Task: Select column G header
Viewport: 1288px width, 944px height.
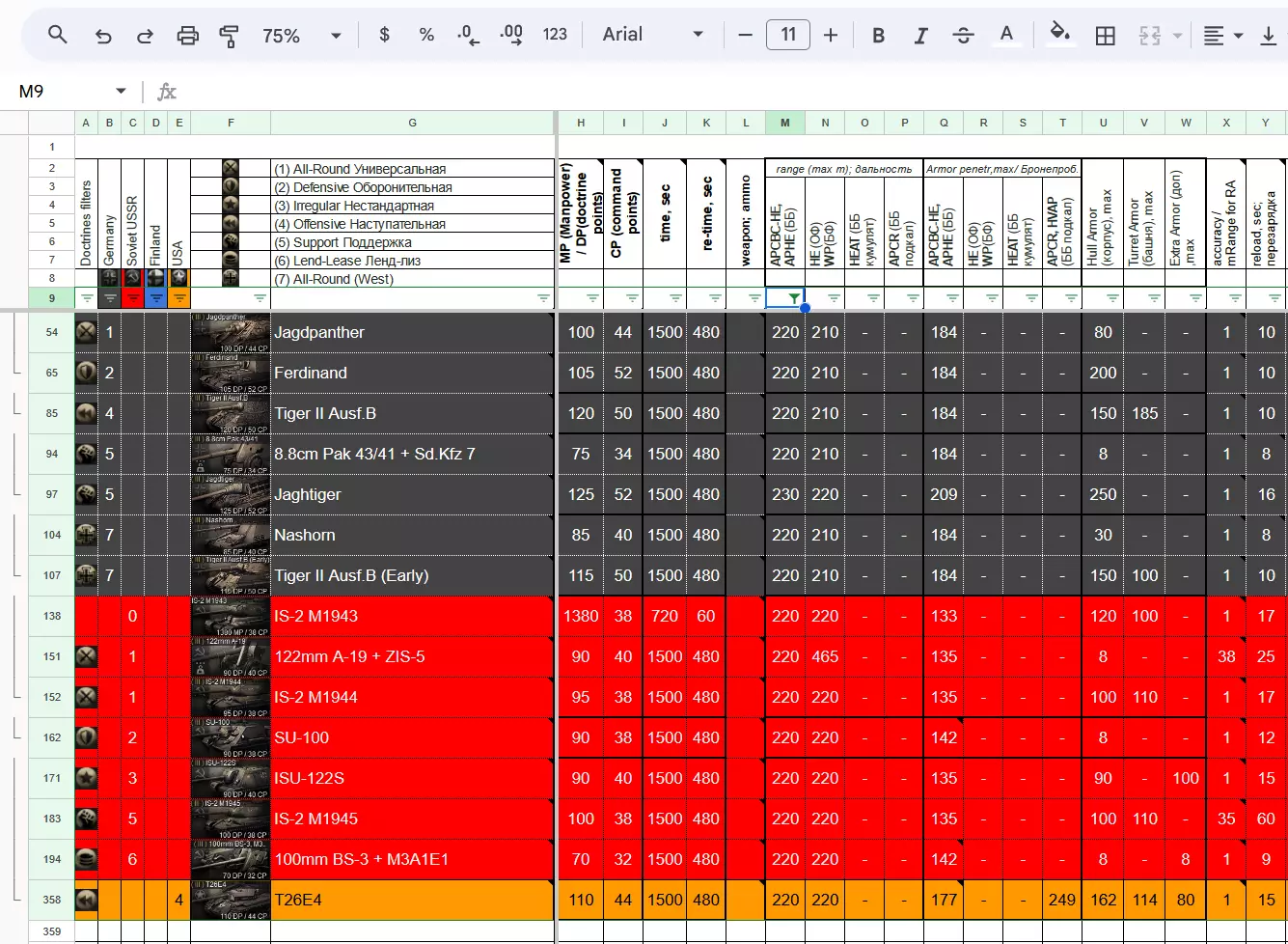Action: click(x=413, y=123)
